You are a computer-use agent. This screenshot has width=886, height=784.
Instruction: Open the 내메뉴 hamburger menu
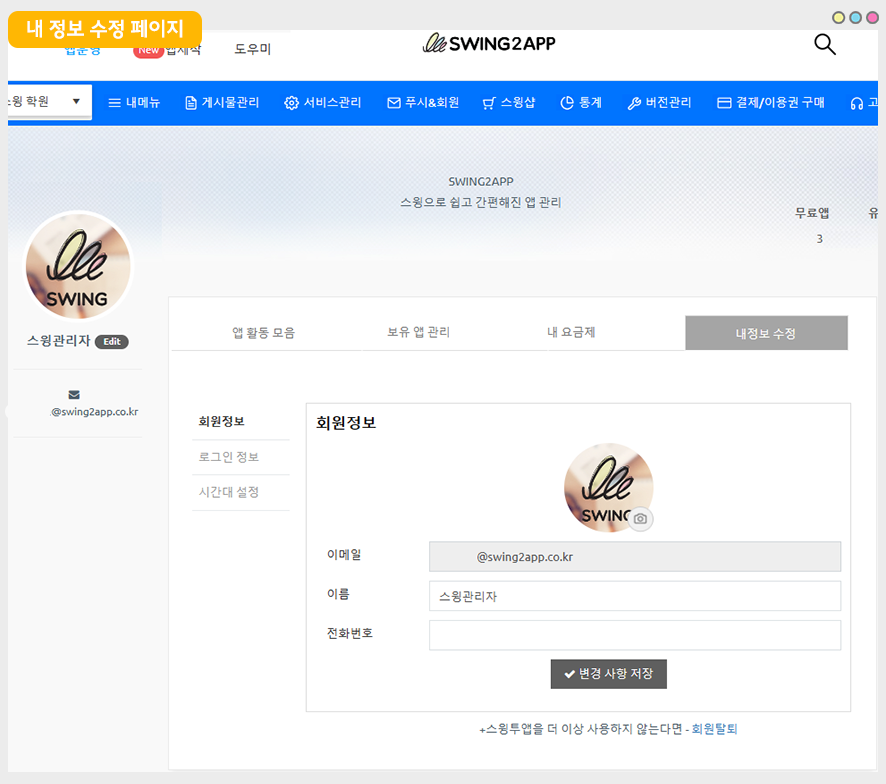134,102
